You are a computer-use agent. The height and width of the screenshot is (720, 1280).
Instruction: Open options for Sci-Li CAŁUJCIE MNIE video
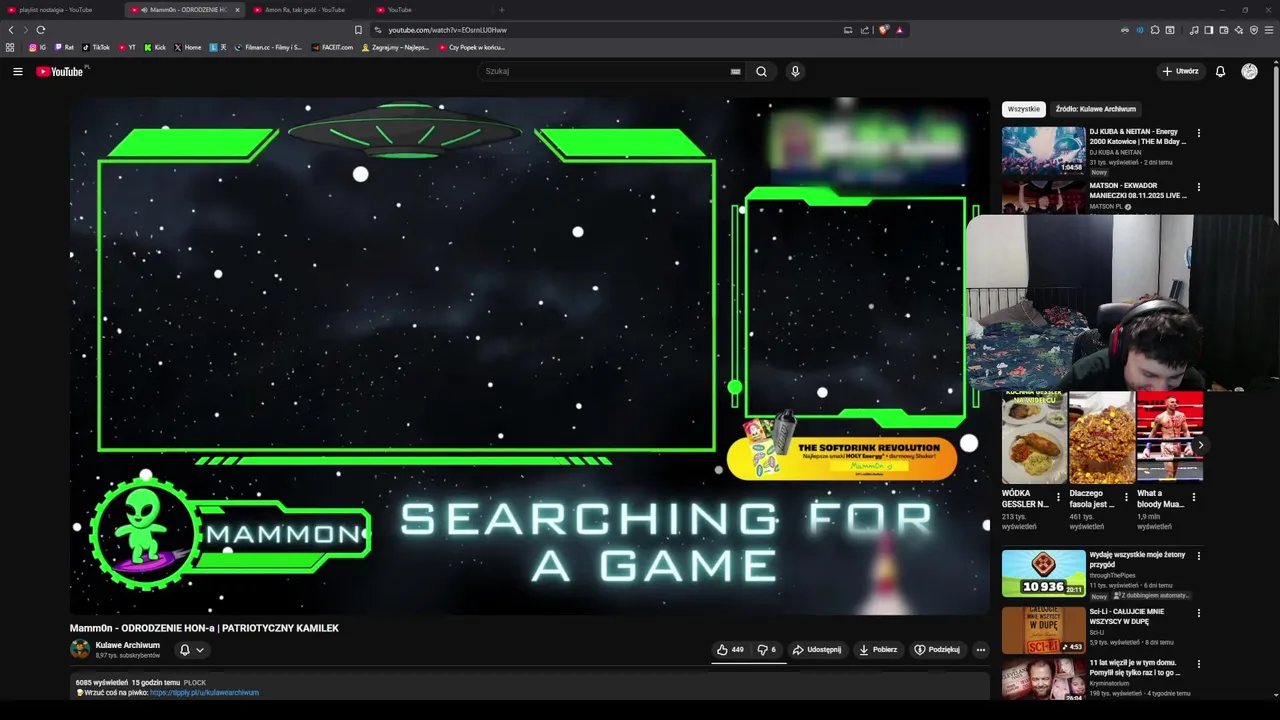click(x=1199, y=612)
